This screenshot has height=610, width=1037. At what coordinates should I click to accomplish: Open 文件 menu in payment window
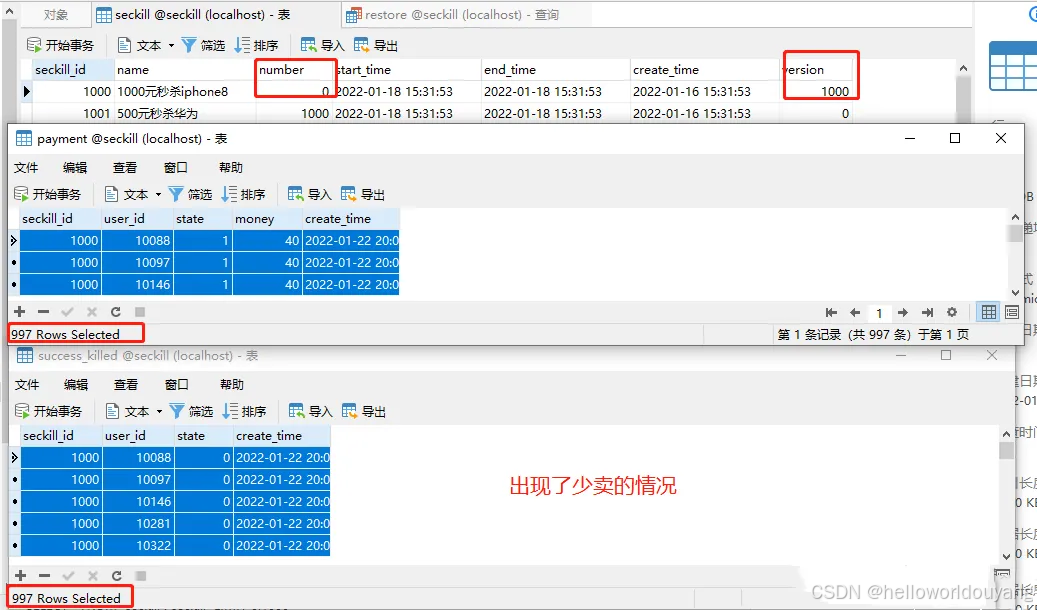pos(26,167)
